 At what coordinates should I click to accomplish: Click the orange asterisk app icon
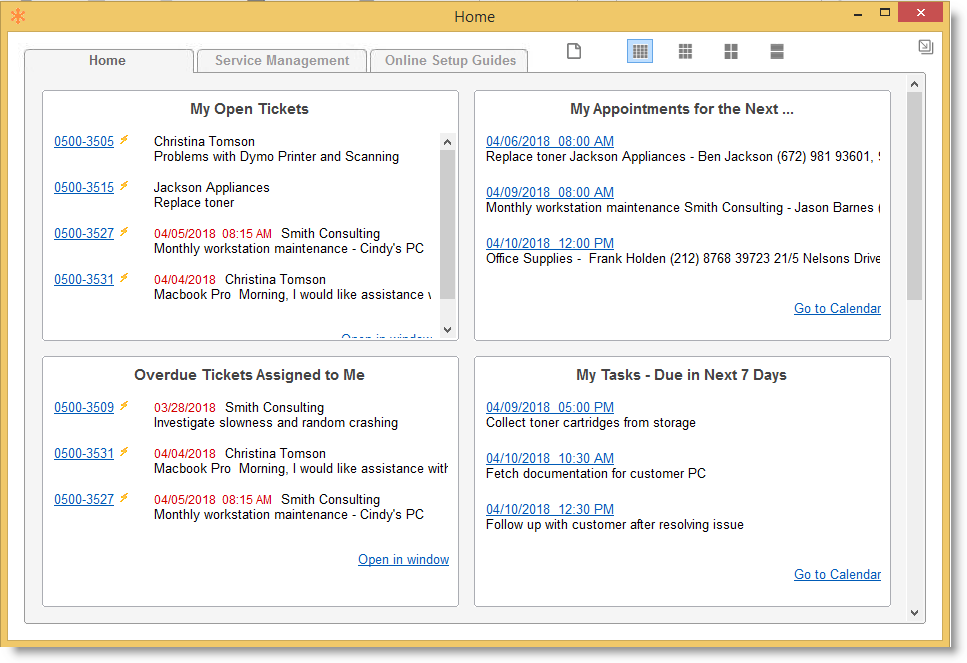click(18, 16)
